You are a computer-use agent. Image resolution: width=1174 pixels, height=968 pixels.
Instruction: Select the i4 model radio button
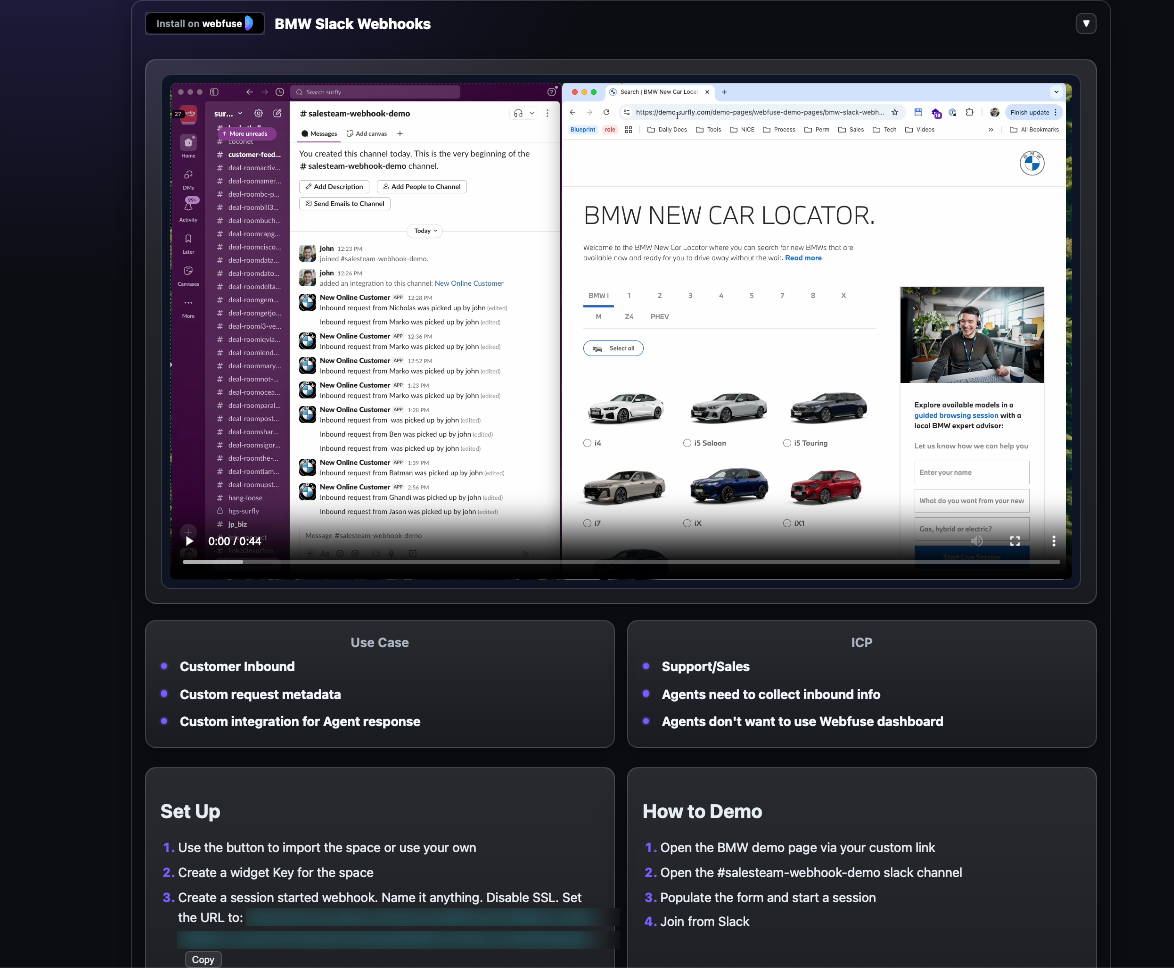[587, 443]
